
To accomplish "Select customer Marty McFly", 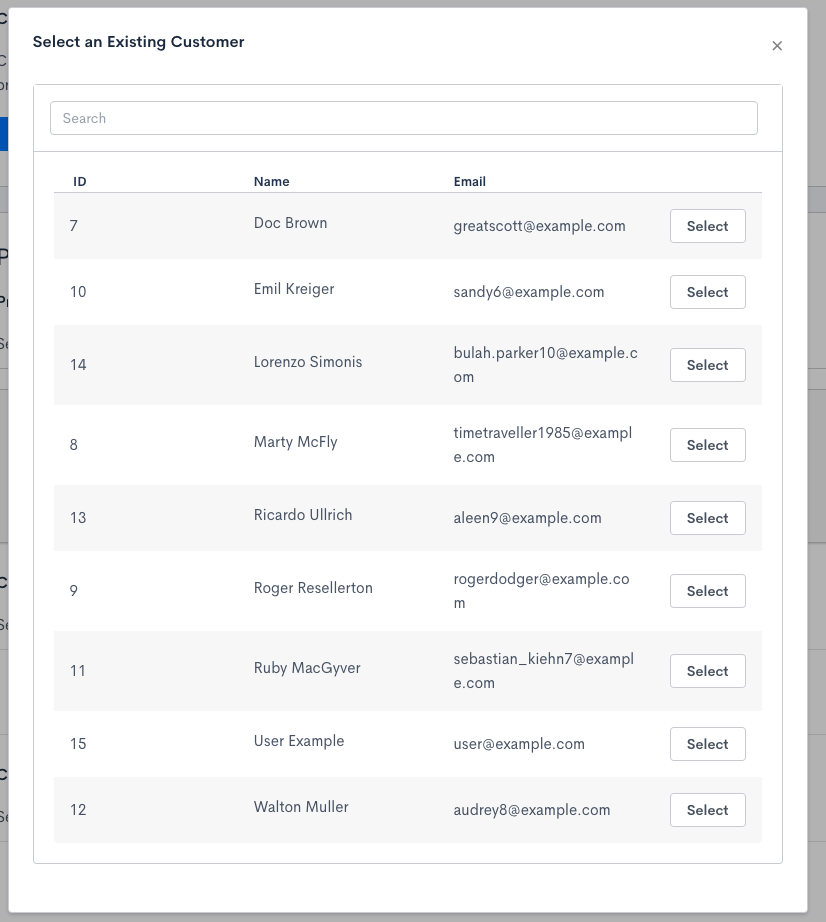I will (707, 445).
